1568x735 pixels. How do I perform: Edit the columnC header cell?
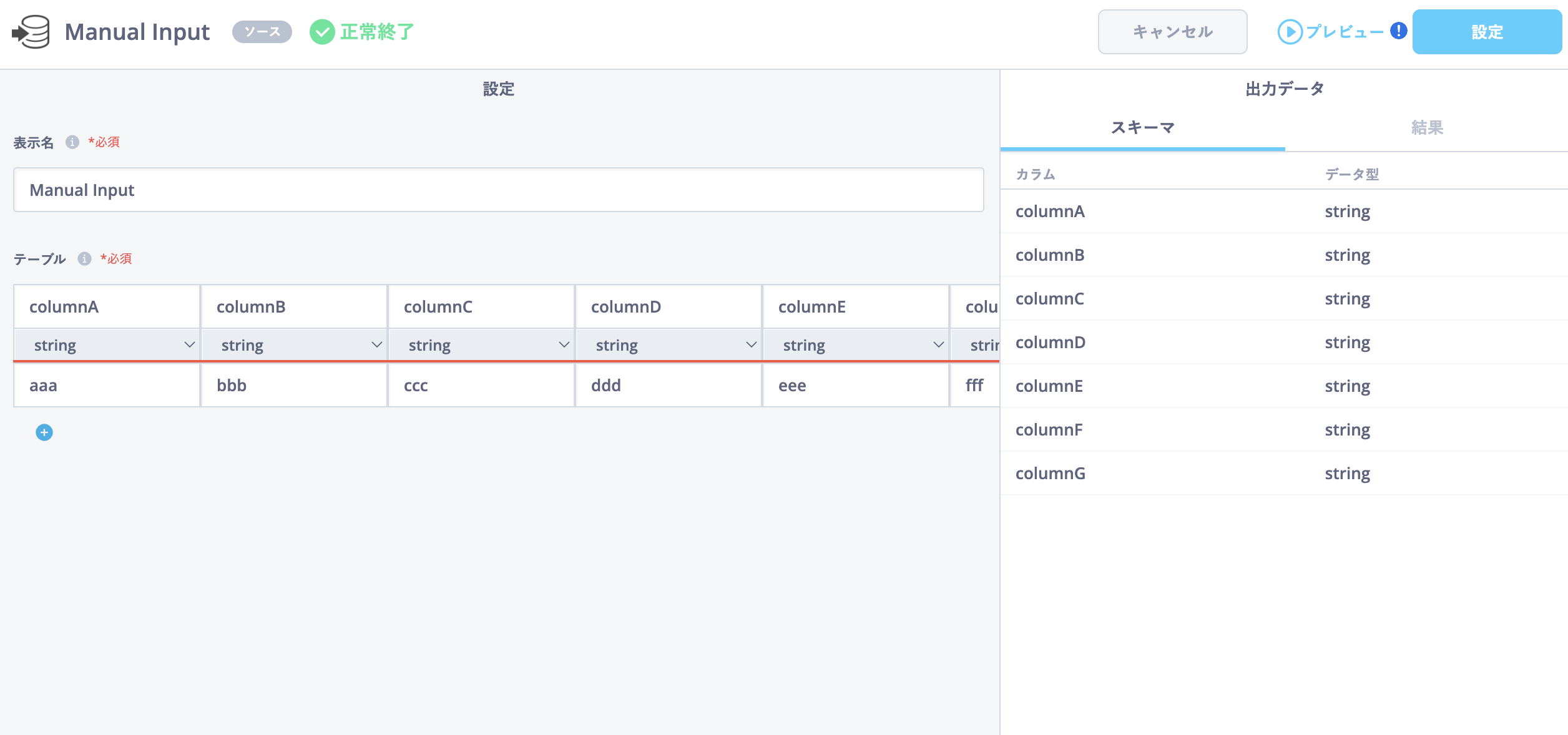(x=481, y=307)
